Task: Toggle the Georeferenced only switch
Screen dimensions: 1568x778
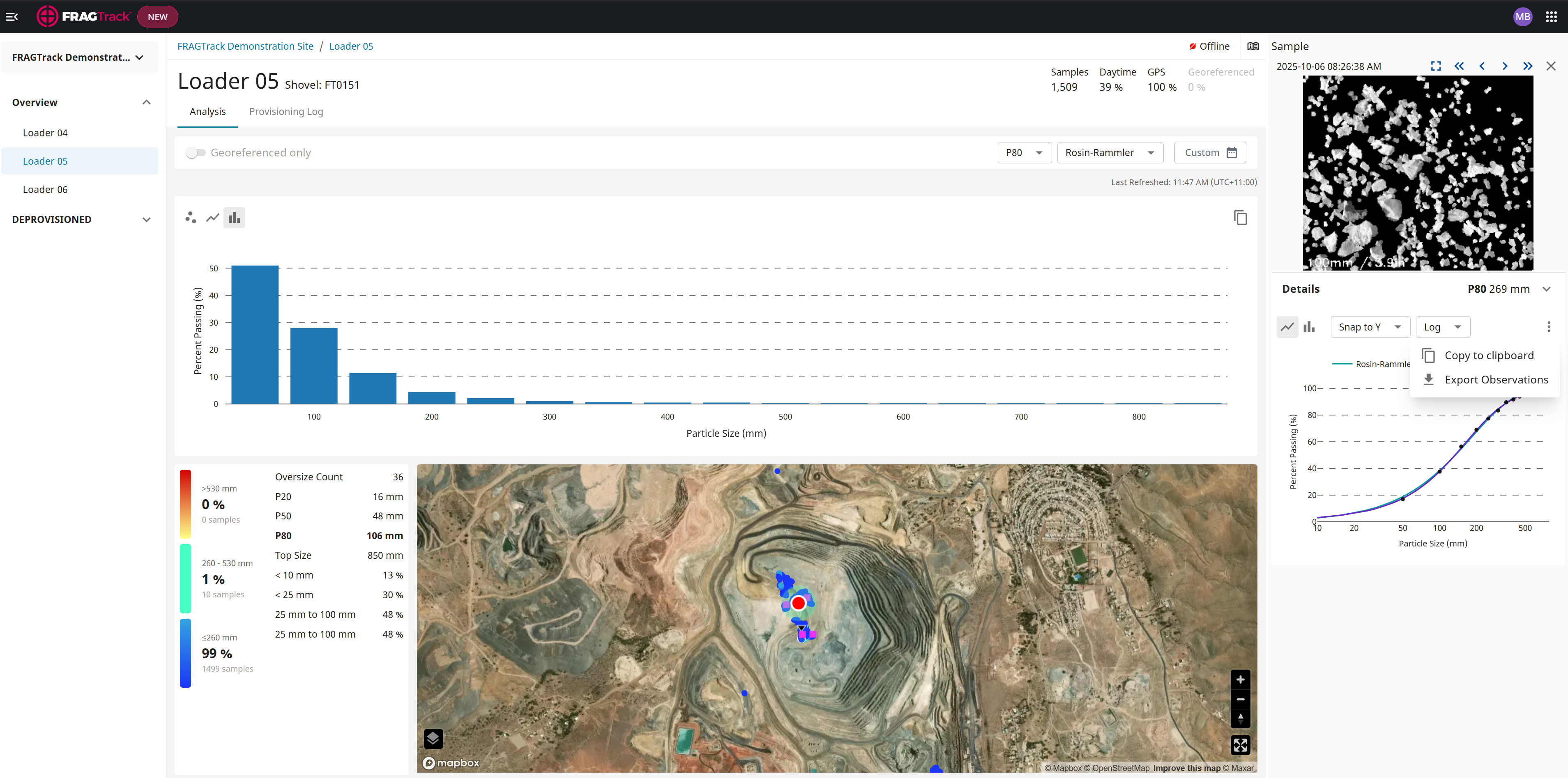Action: pos(196,153)
